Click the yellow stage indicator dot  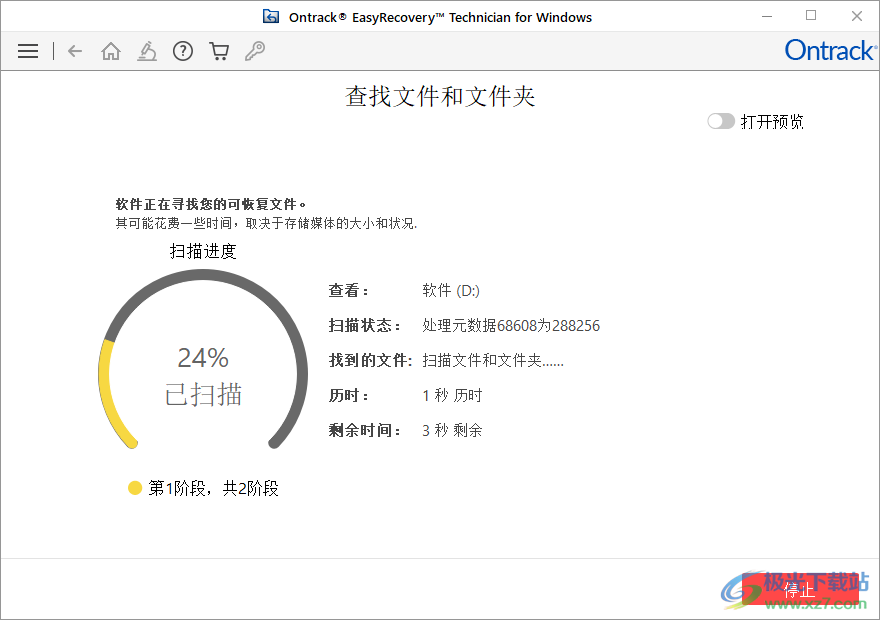(x=135, y=488)
